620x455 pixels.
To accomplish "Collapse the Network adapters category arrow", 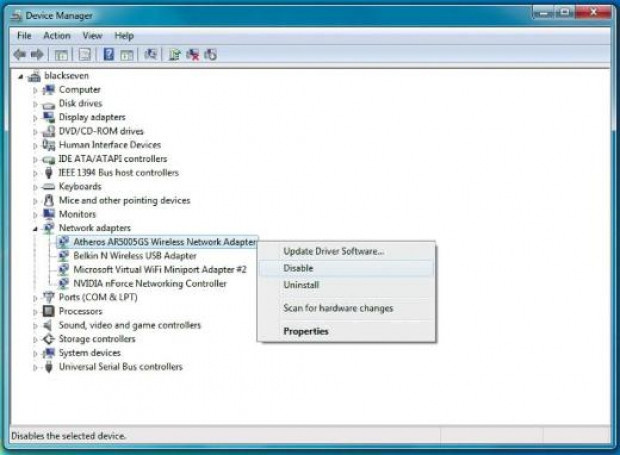I will (x=35, y=228).
